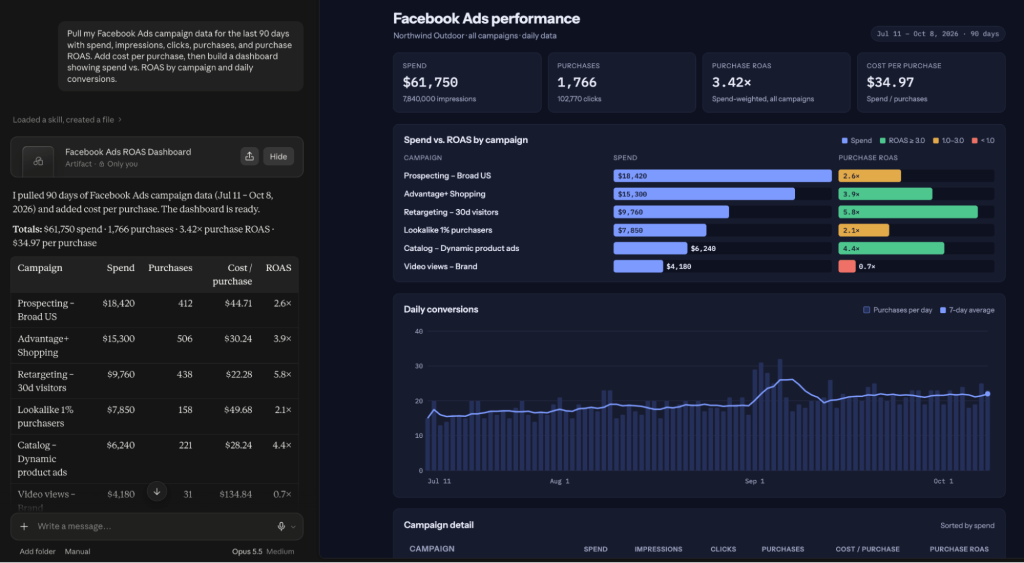Click 'Lookalike 1% purchasers' dashboard label
Screen dimensions: 1024x563
[448, 230]
